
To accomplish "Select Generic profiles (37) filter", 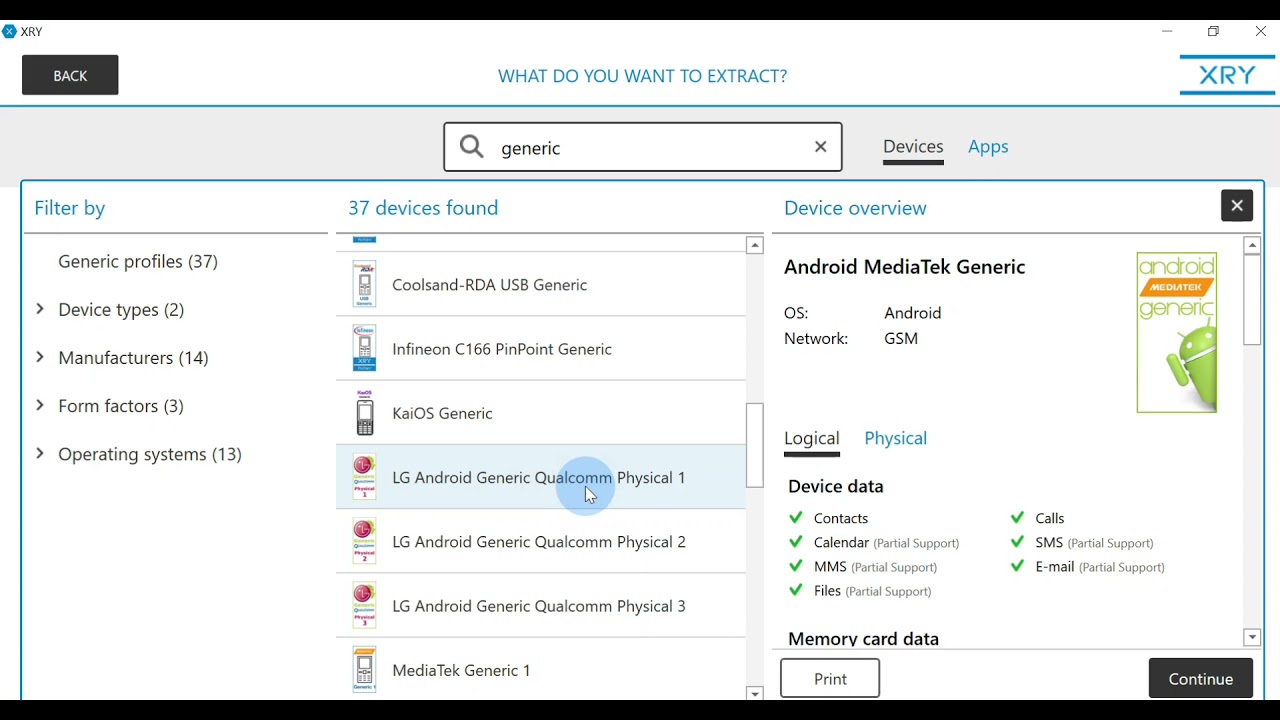I will (x=138, y=262).
